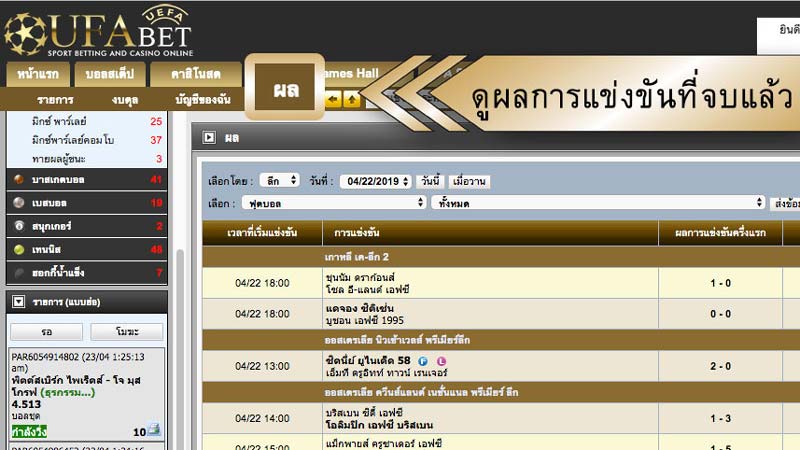Image resolution: width=800 pixels, height=450 pixels.
Task: Click the กำลังวิ่ง status label
Action: click(29, 432)
